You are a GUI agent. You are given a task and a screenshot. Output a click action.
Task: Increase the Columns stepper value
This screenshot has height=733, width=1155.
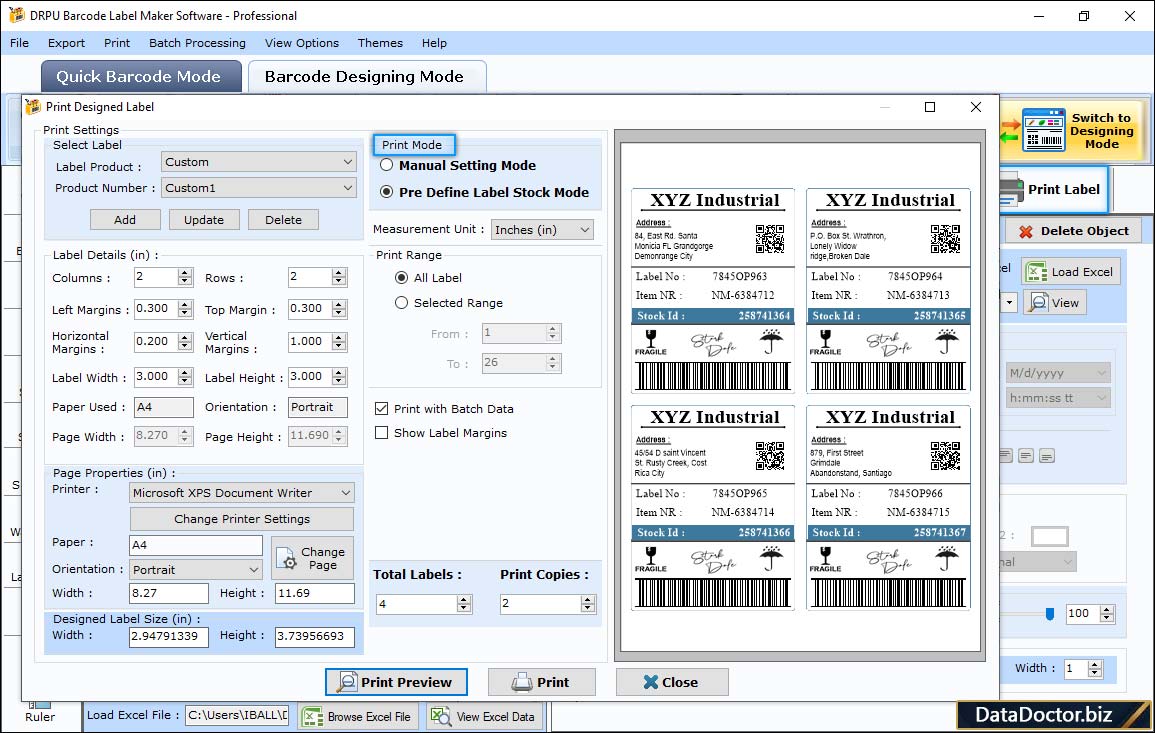185,273
